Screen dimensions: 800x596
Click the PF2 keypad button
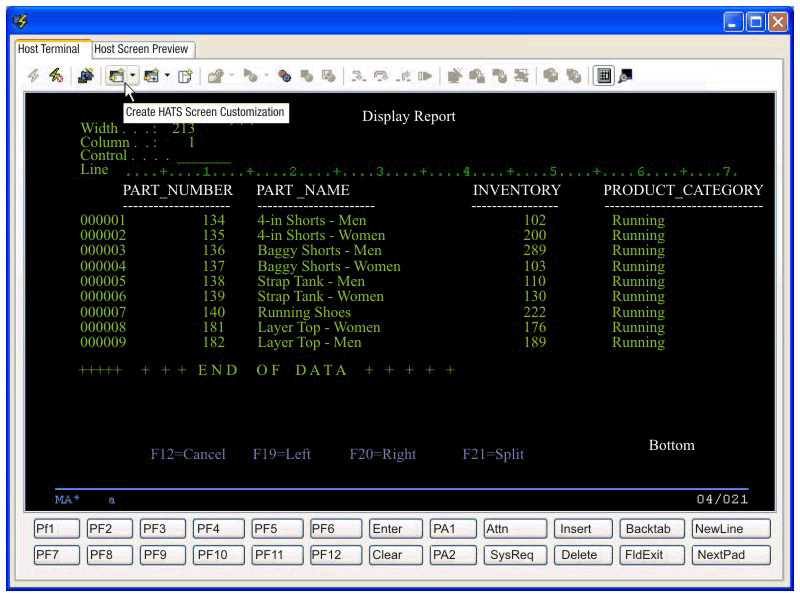[x=109, y=529]
